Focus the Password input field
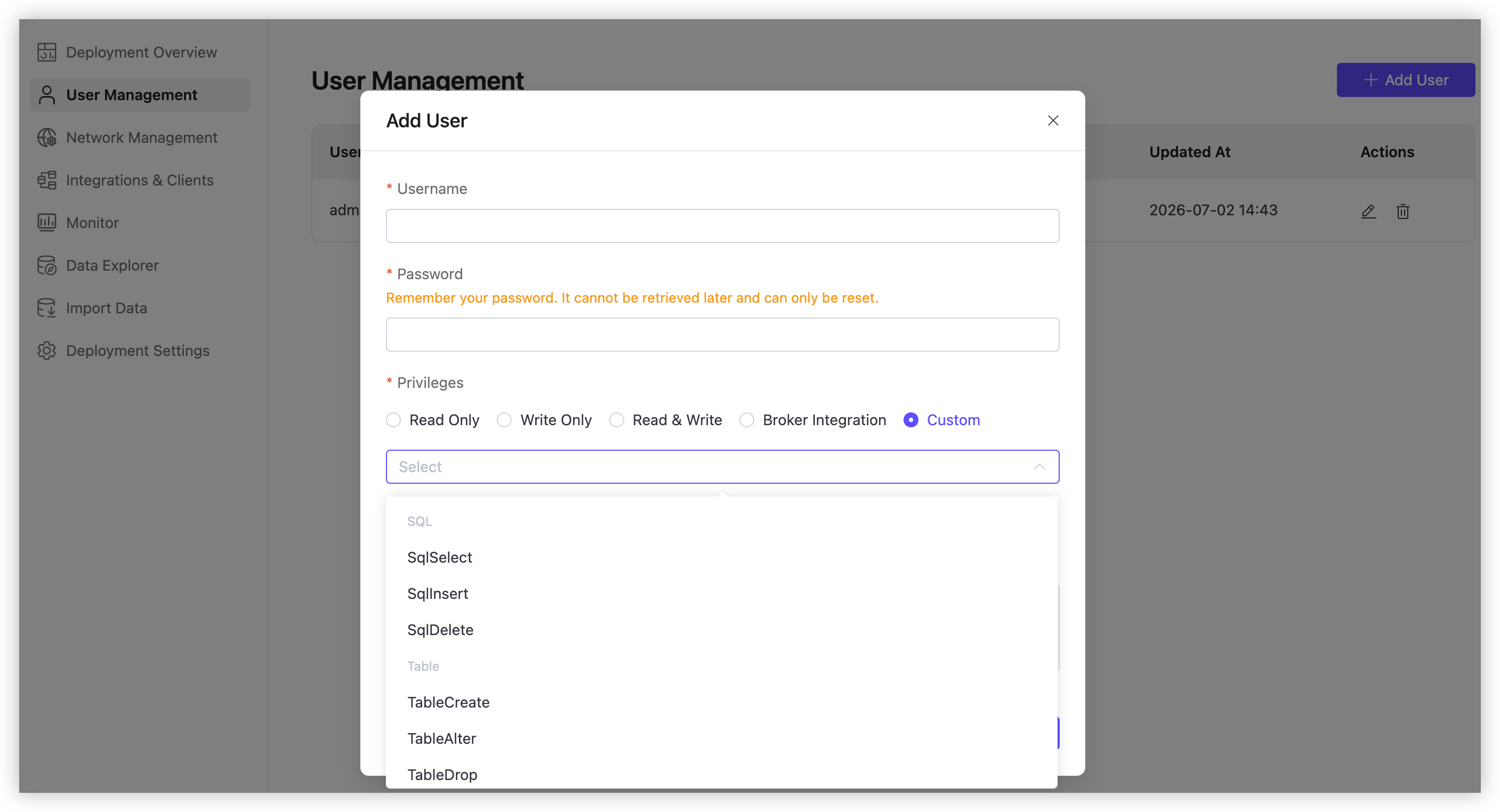1500x812 pixels. tap(722, 335)
